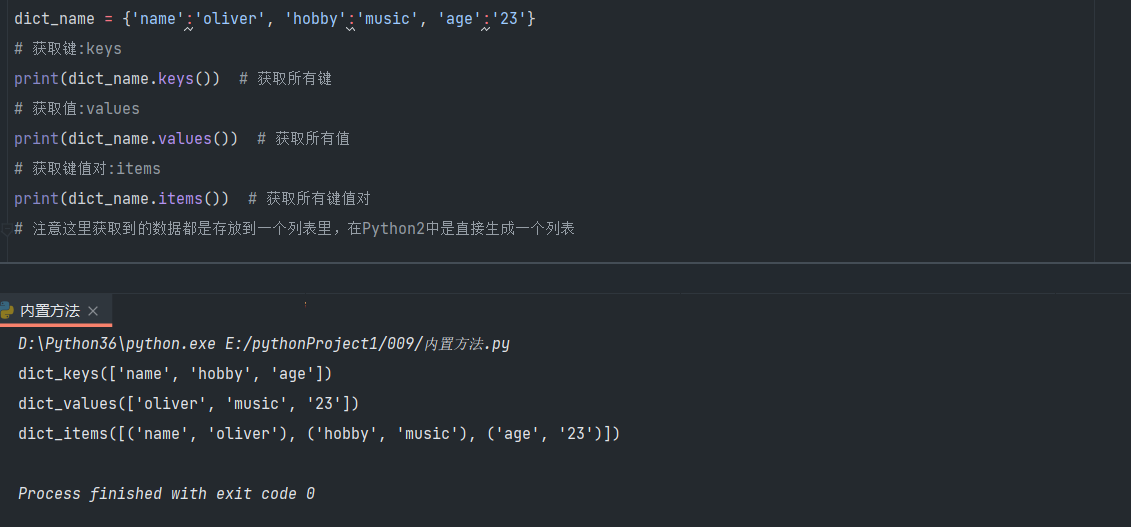1131x527 pixels.
Task: Click the dict_name assignment line
Action: click(x=274, y=19)
